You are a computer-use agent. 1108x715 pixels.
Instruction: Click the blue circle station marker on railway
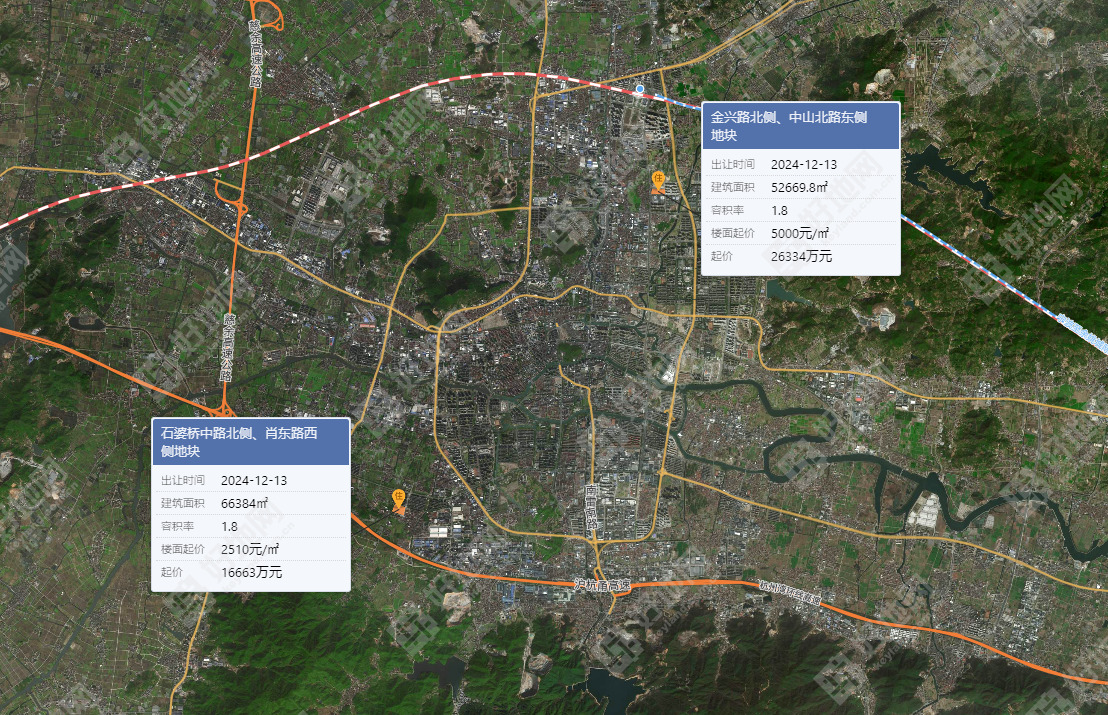click(640, 89)
